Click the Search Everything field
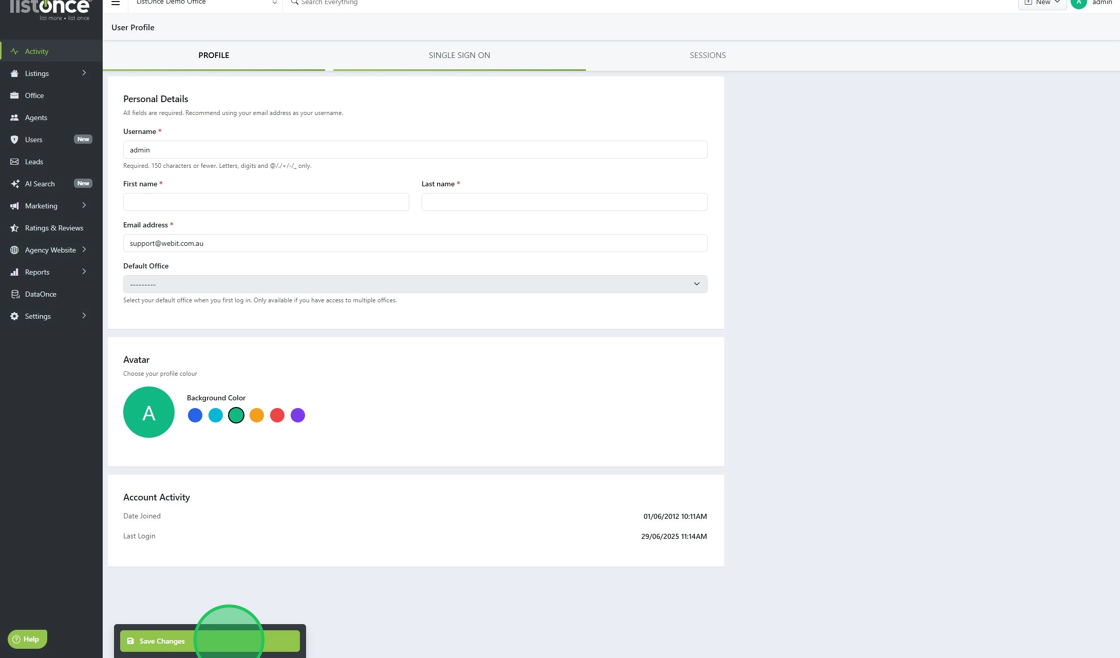Screen dimensions: 1120x658 click(329, 3)
